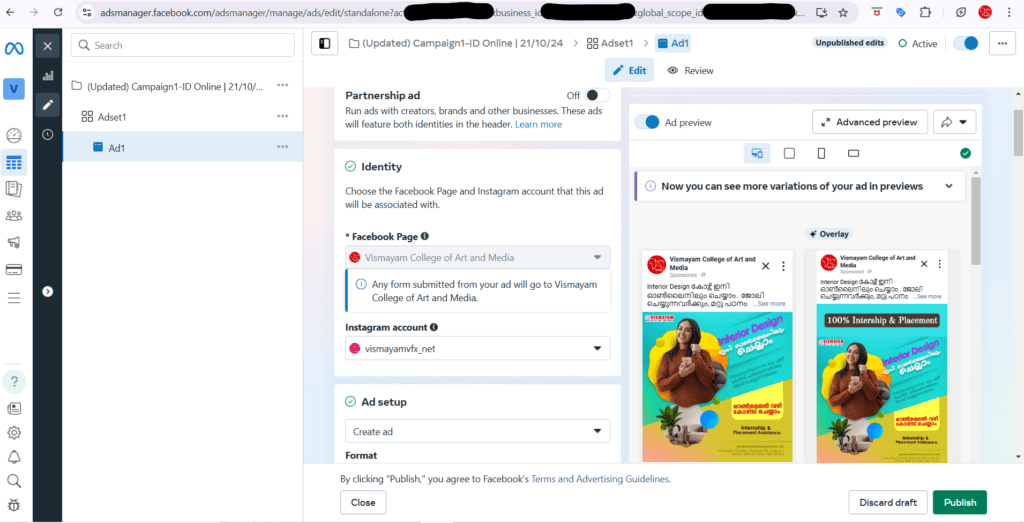Image resolution: width=1024 pixels, height=523 pixels.
Task: Open the chart view icon in dark panel
Action: click(48, 75)
